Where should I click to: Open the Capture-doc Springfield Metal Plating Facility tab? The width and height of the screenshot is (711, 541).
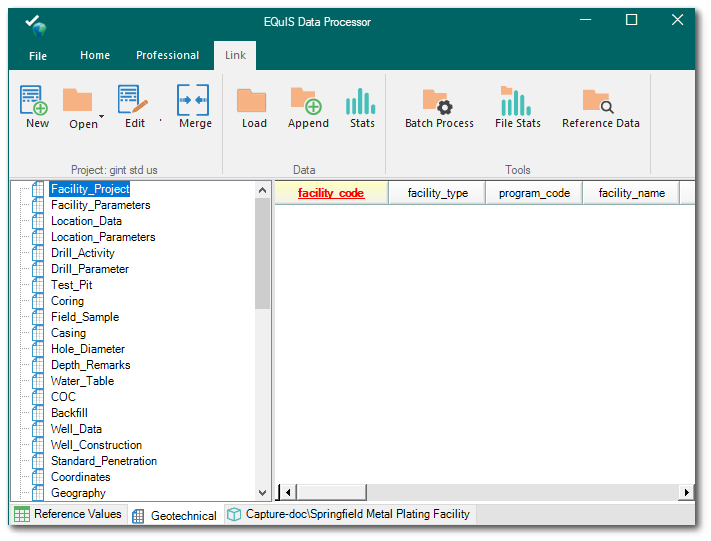point(349,514)
